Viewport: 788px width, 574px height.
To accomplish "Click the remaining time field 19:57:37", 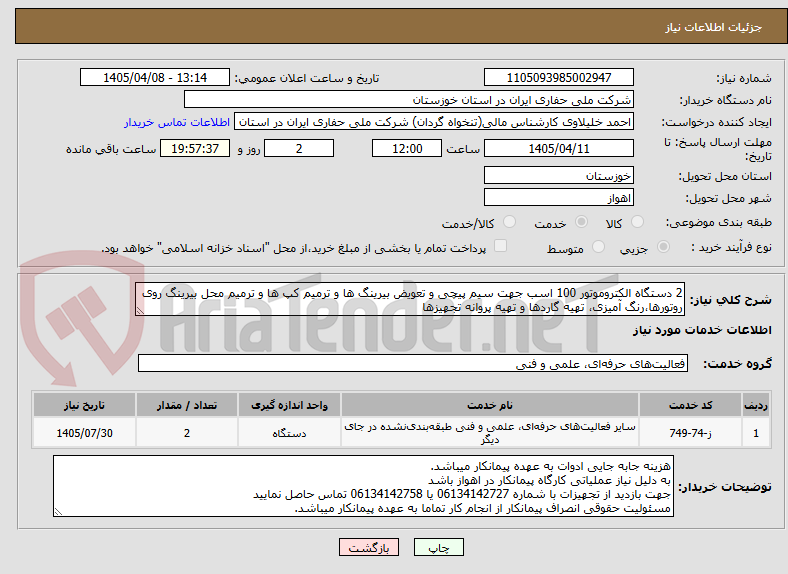I will coord(195,148).
